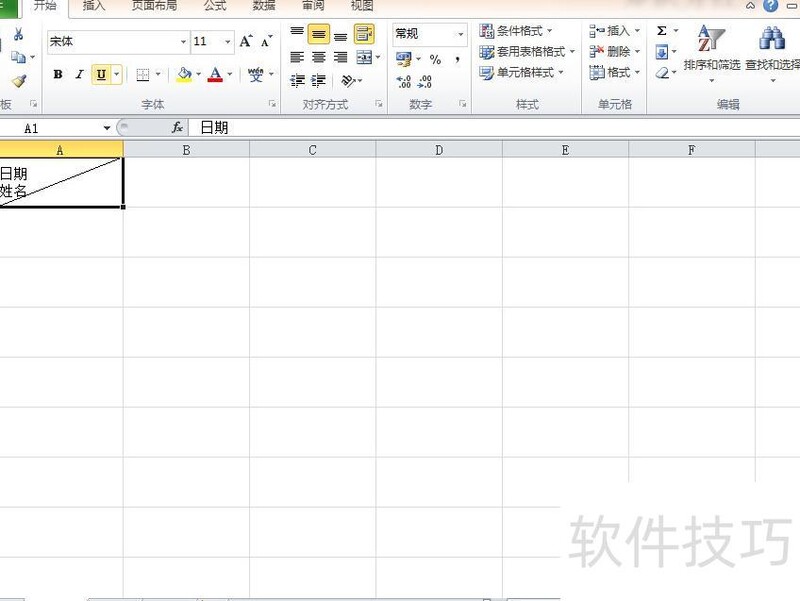Click formula bar showing 日期
This screenshot has height=601, width=800.
tap(494, 128)
